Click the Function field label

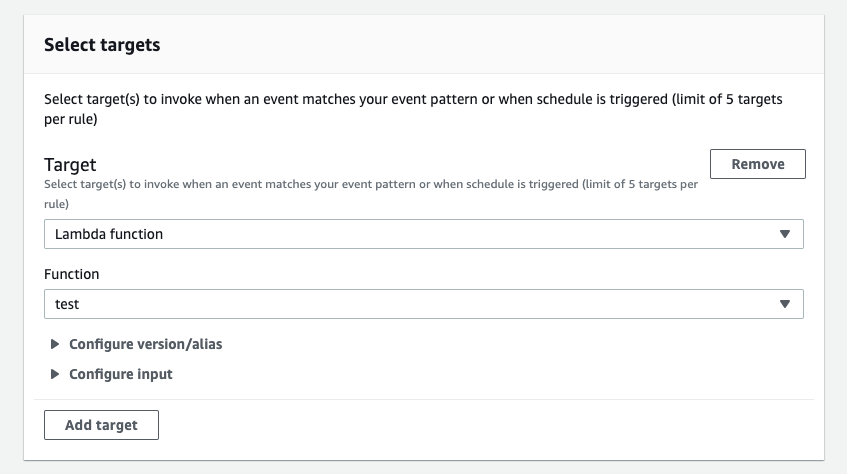pos(71,274)
